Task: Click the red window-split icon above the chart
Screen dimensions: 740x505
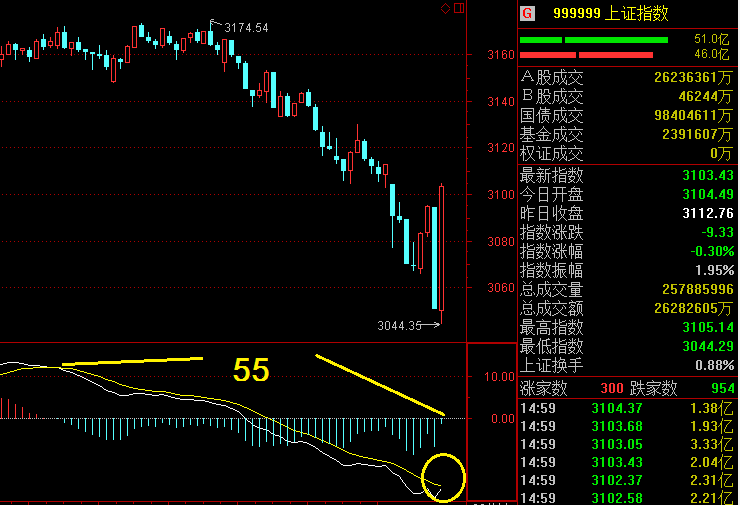Action: tap(459, 8)
